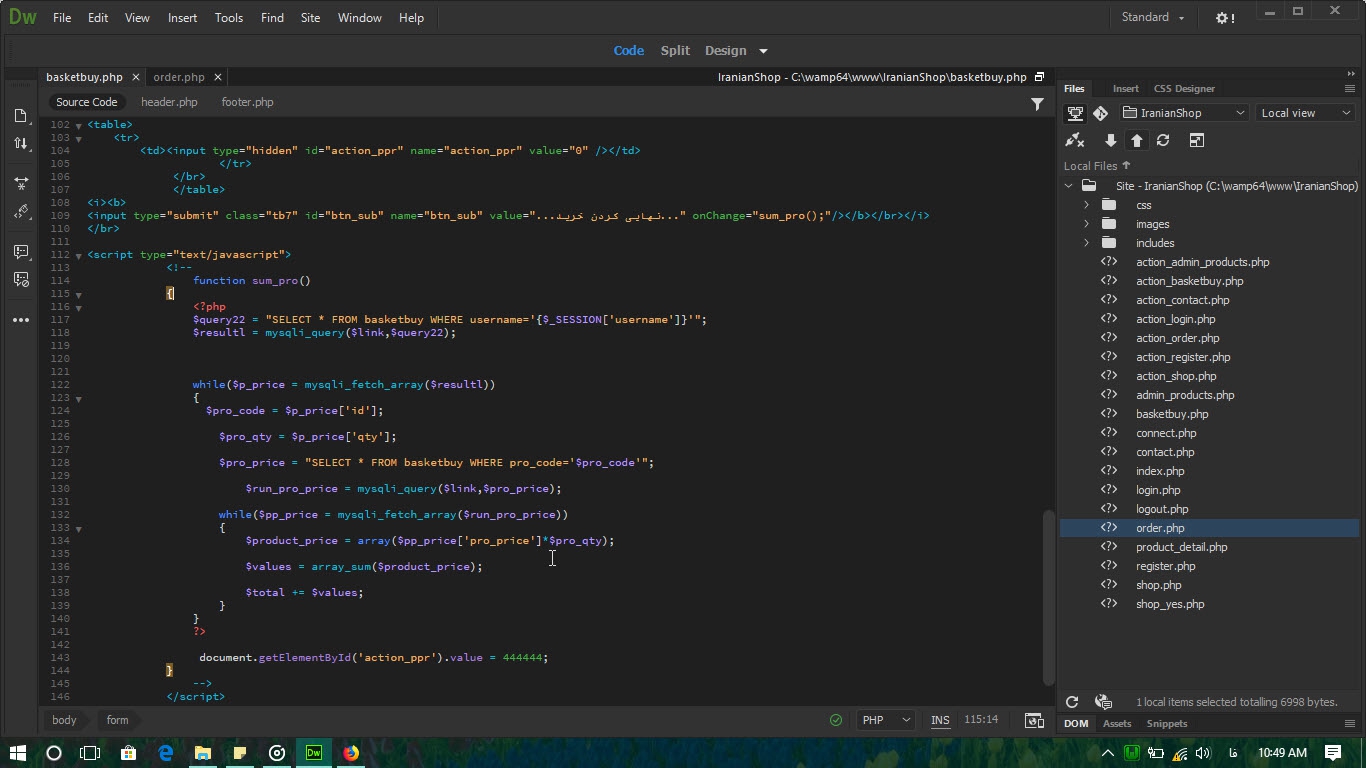The image size is (1366, 768).
Task: Open Site menu
Action: pos(310,18)
